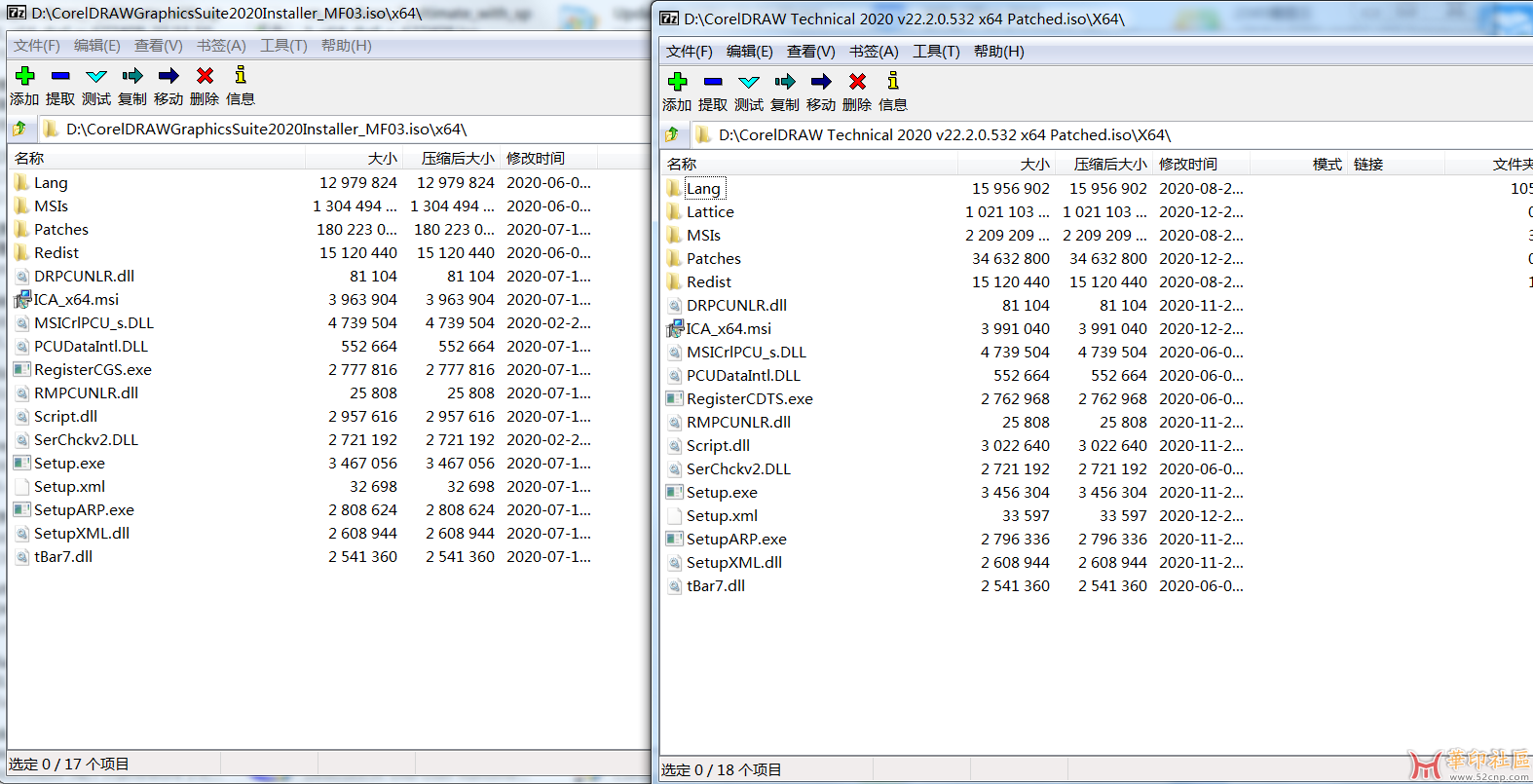1533x784 pixels.
Task: Click the address path field in left window
Action: [x=343, y=129]
